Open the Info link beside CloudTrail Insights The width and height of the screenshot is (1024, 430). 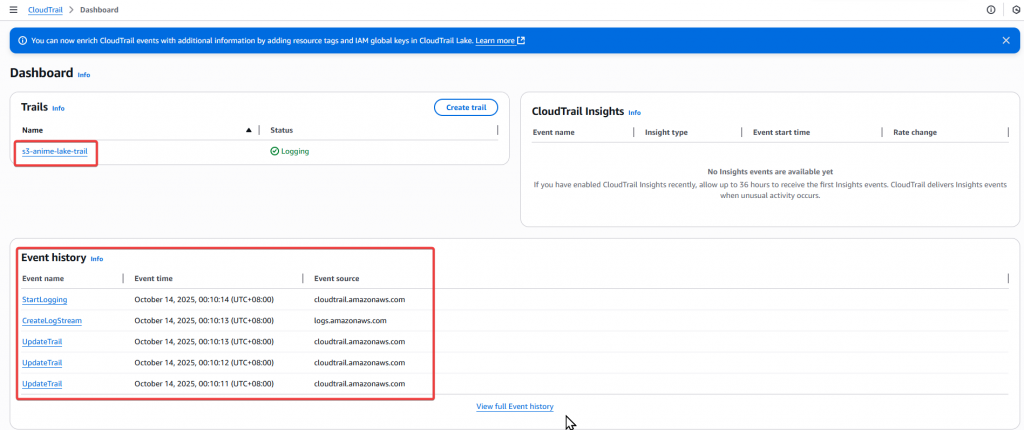pos(634,112)
